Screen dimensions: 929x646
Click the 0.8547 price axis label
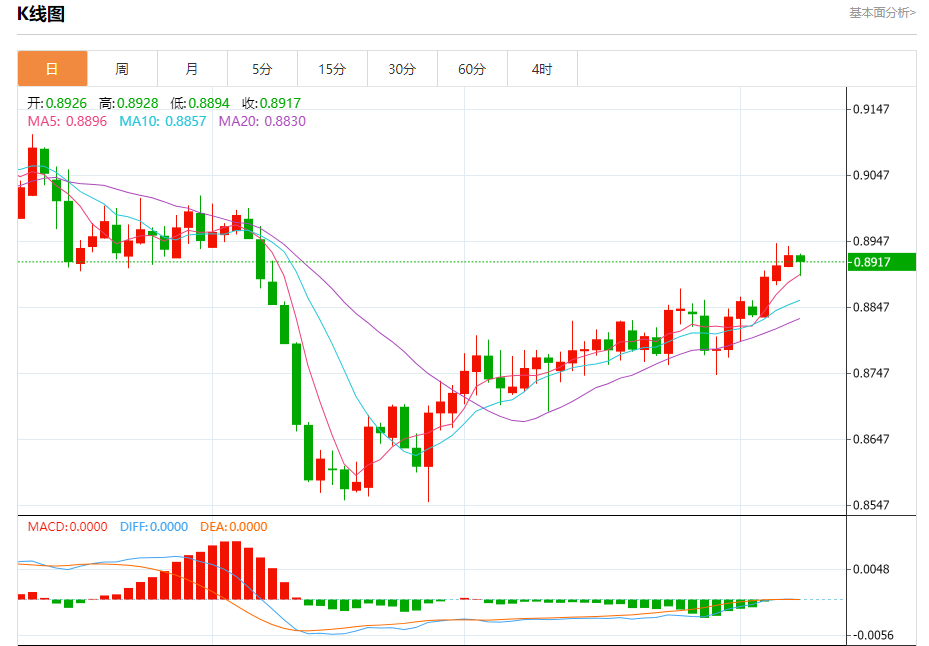tap(871, 505)
